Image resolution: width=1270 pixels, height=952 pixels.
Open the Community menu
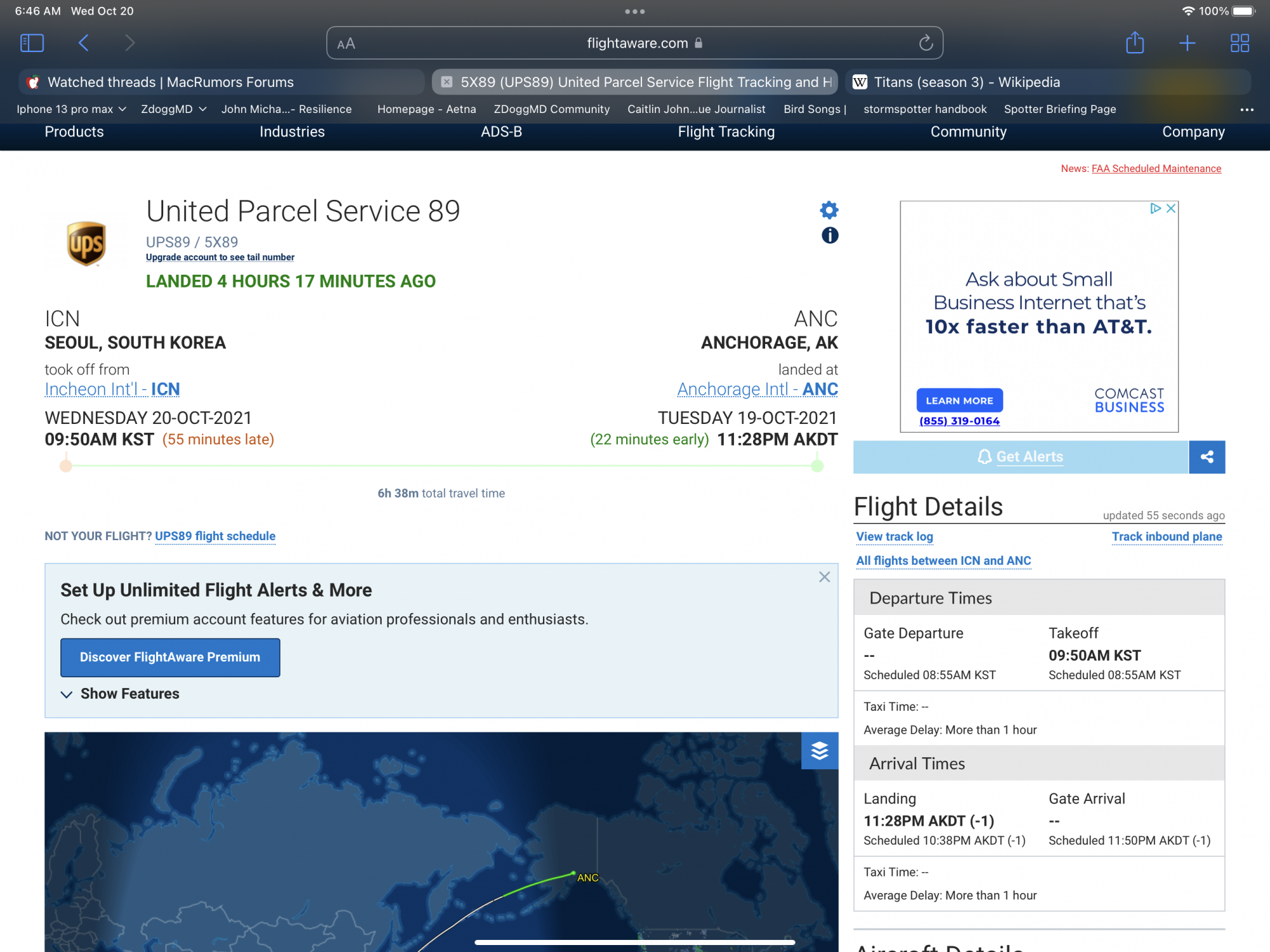point(968,132)
